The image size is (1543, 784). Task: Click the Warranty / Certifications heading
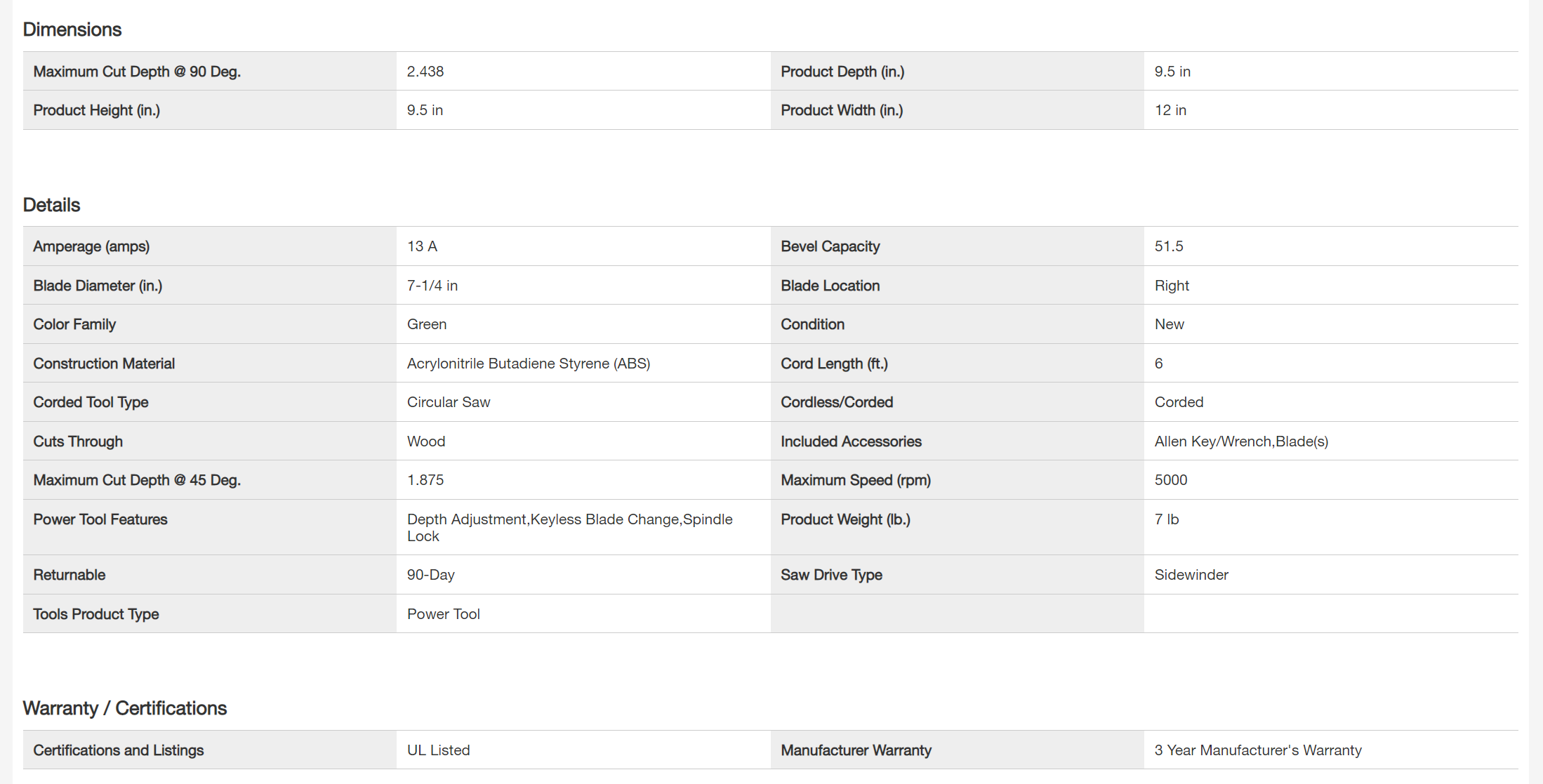124,708
